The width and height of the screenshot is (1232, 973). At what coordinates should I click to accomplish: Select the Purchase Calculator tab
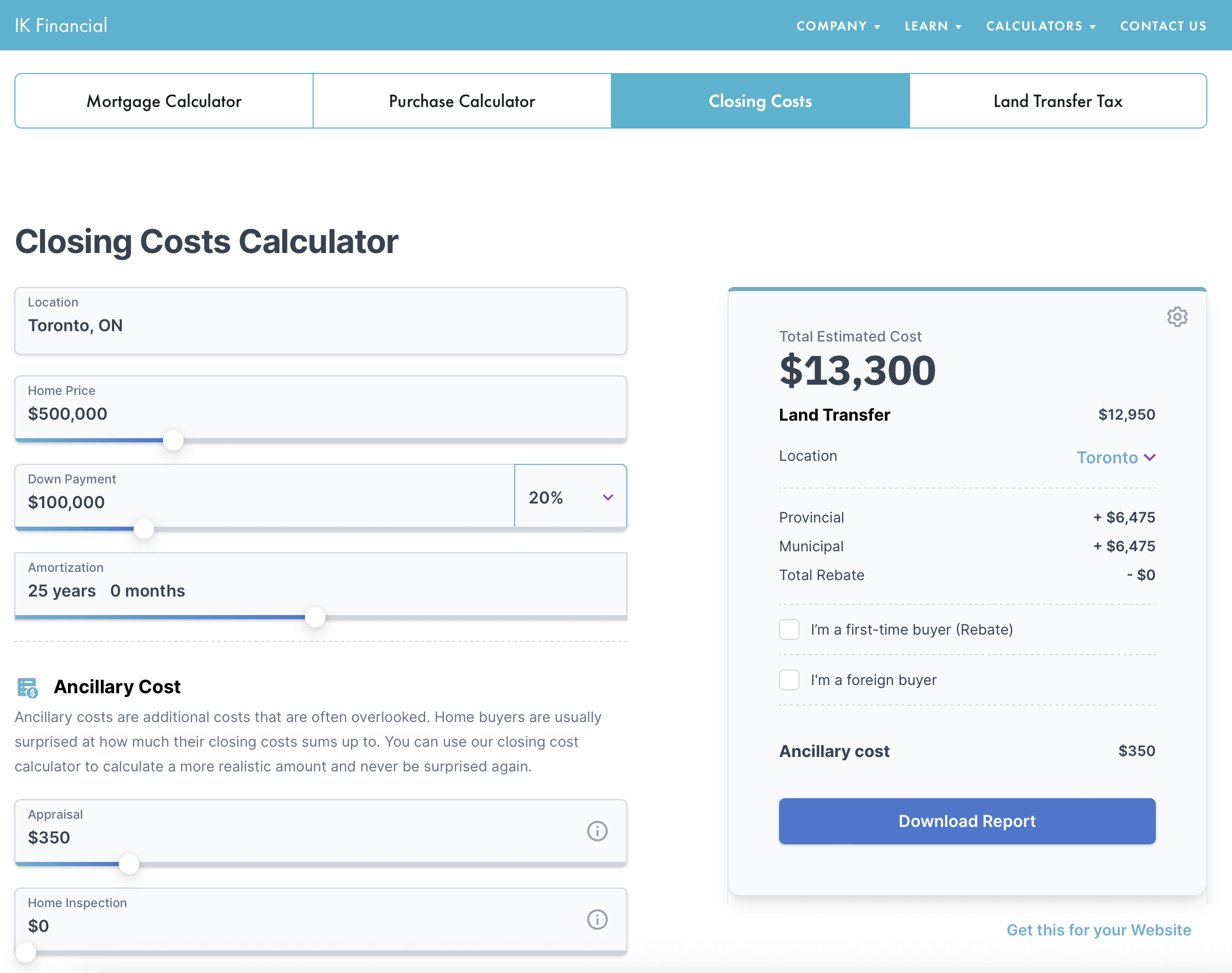click(x=462, y=101)
